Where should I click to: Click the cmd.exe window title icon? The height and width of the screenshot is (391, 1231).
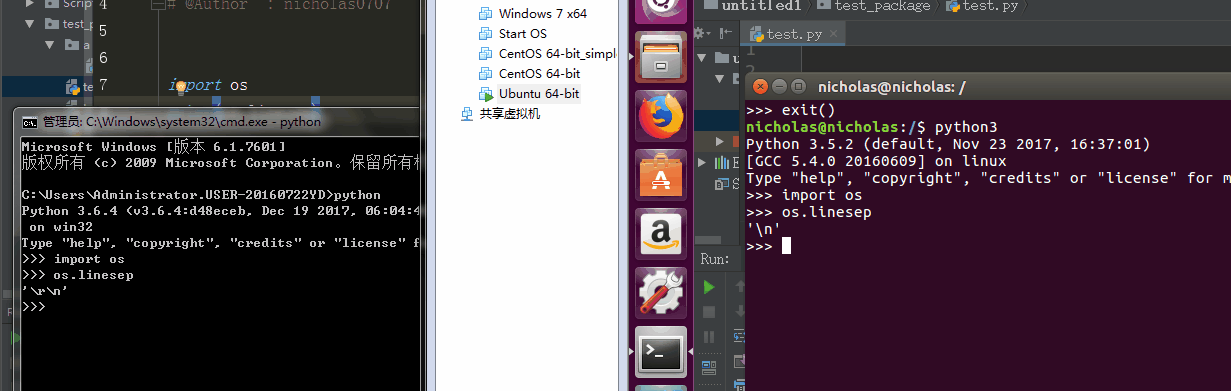[x=30, y=122]
